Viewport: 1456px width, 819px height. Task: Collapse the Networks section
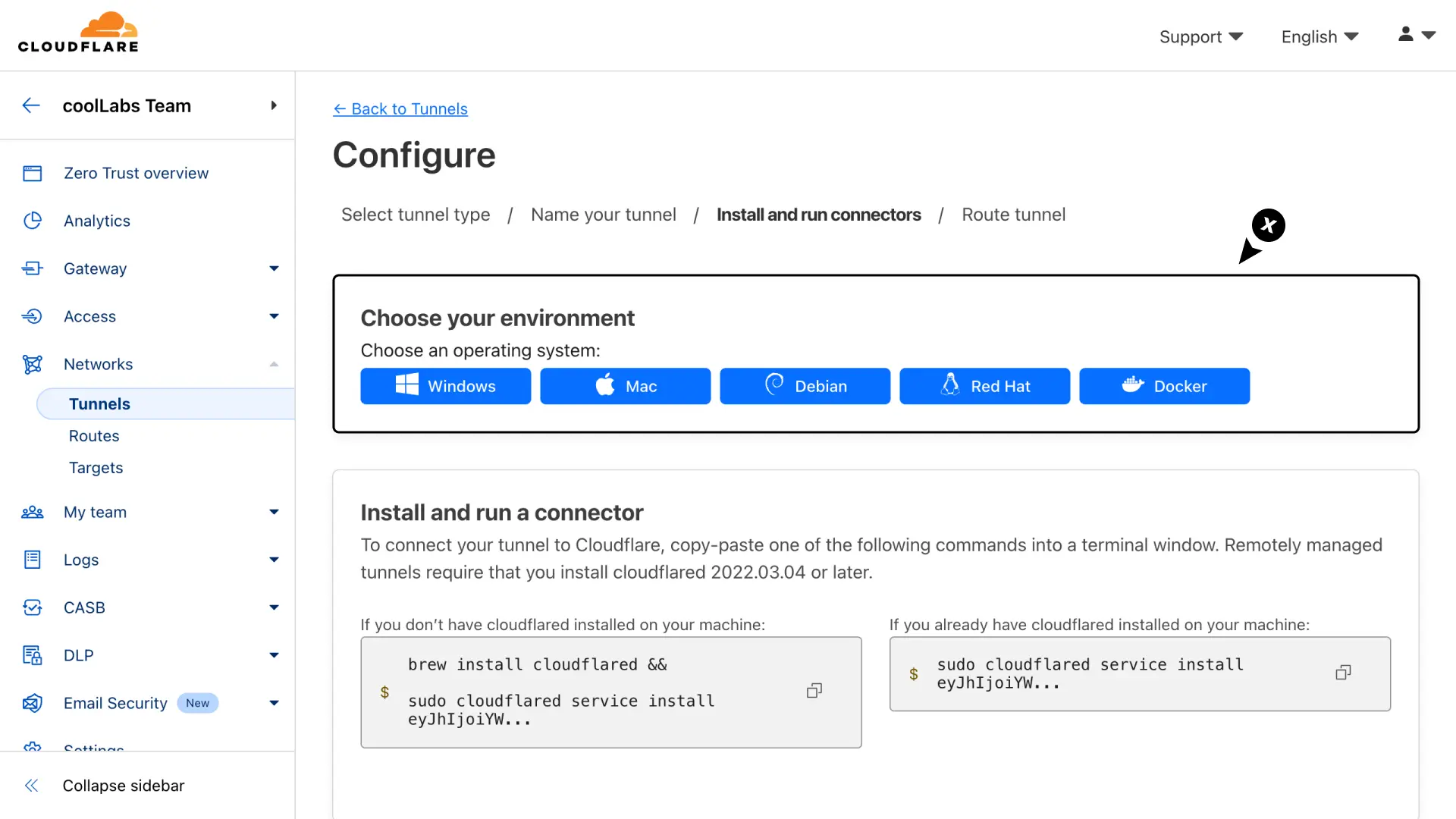coord(274,364)
